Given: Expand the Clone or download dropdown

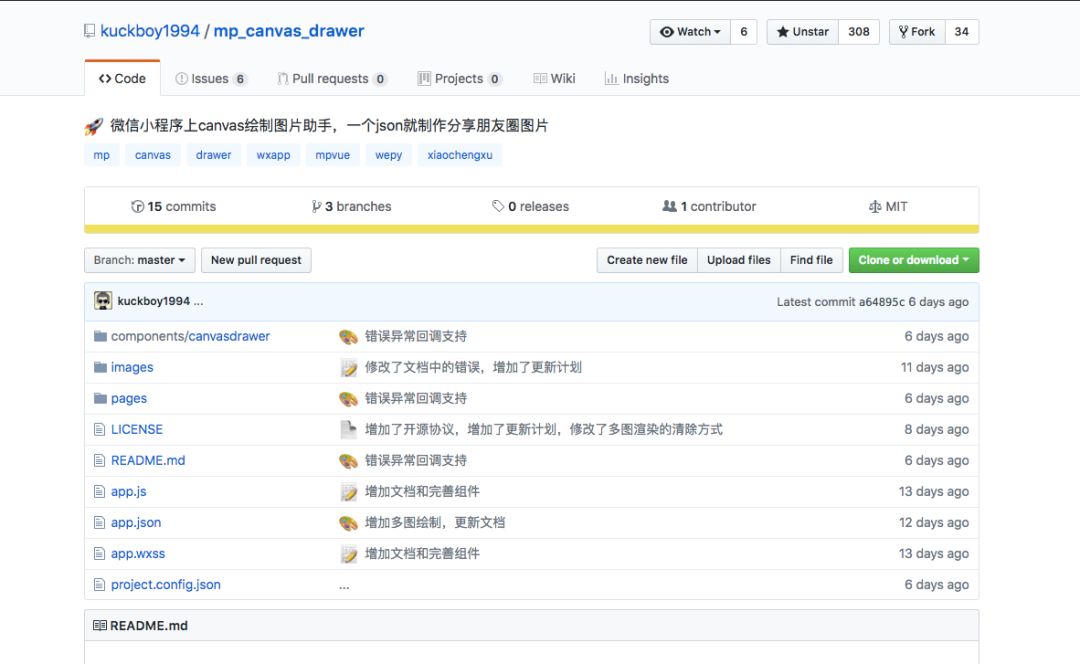Looking at the screenshot, I should click(913, 260).
